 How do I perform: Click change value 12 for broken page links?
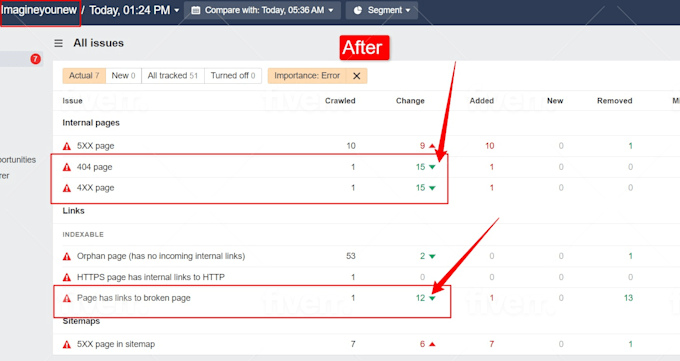pyautogui.click(x=420, y=298)
